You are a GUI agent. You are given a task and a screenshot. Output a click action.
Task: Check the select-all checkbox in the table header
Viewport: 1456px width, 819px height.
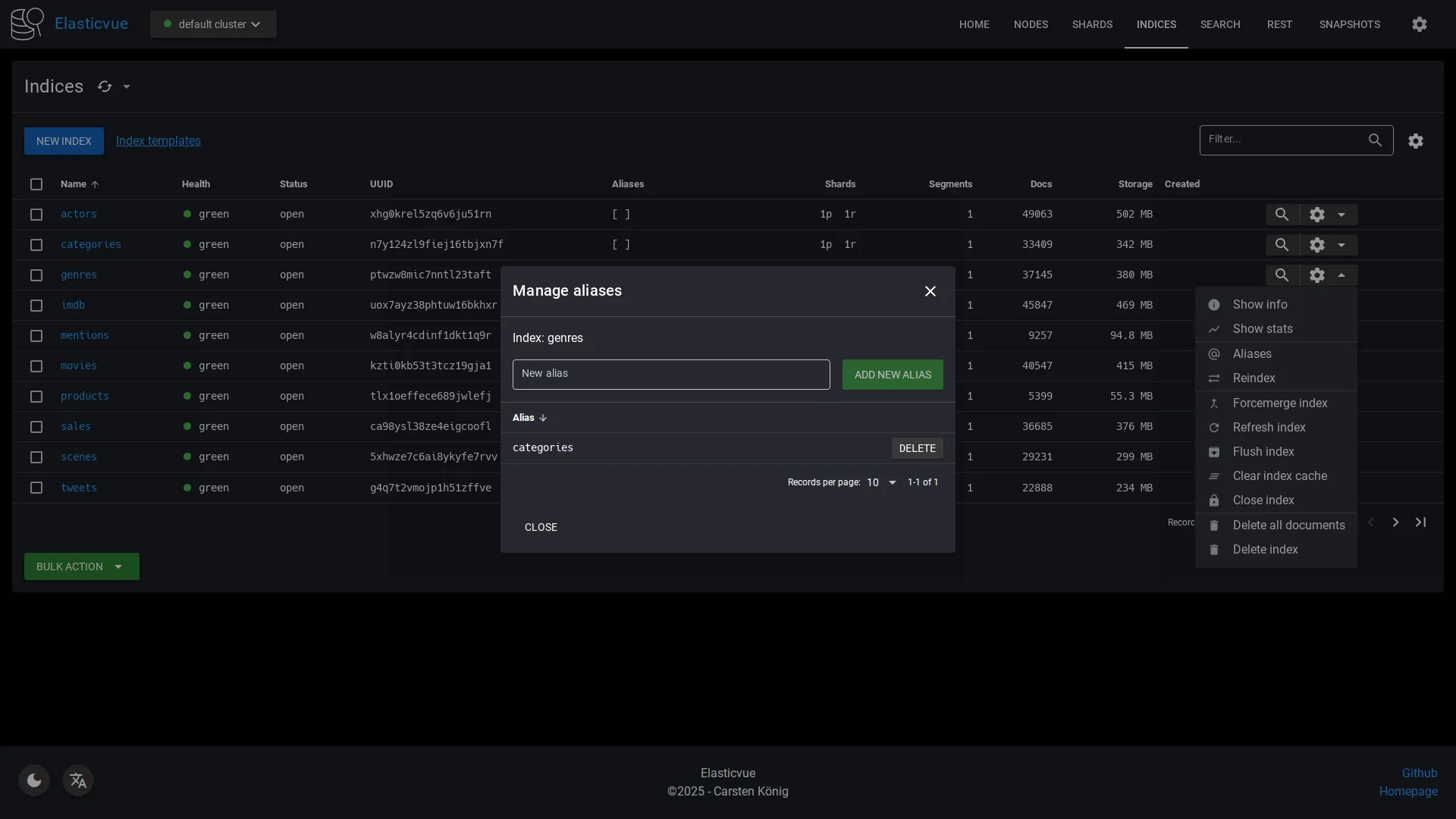(36, 184)
